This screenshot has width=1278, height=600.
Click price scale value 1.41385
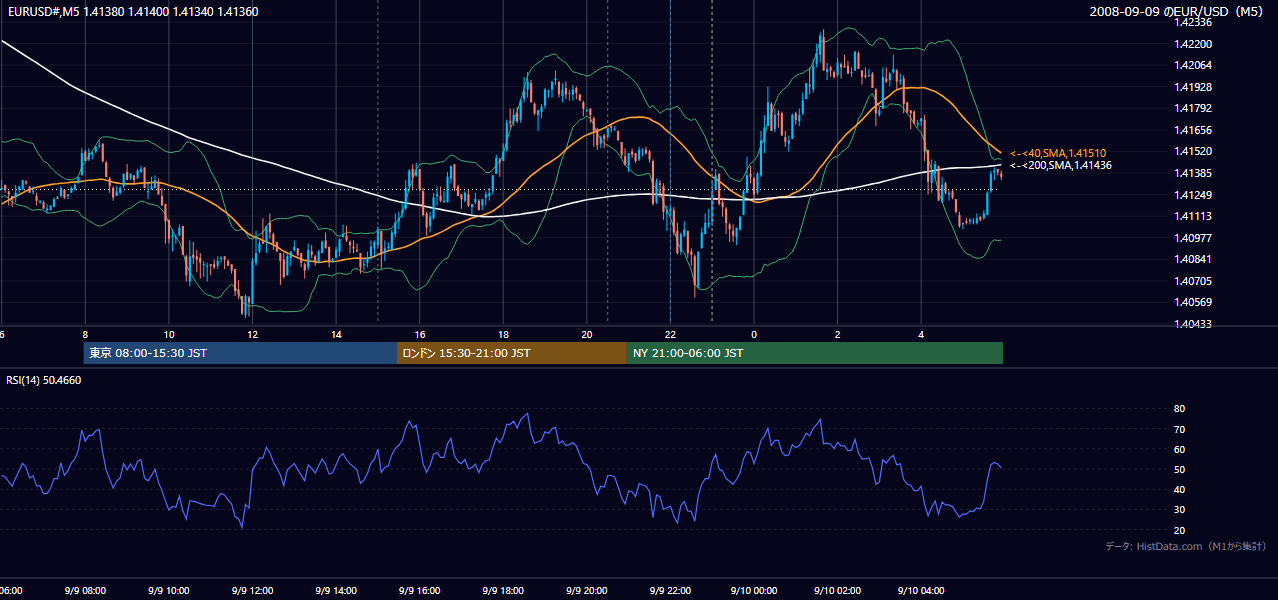click(x=1194, y=173)
